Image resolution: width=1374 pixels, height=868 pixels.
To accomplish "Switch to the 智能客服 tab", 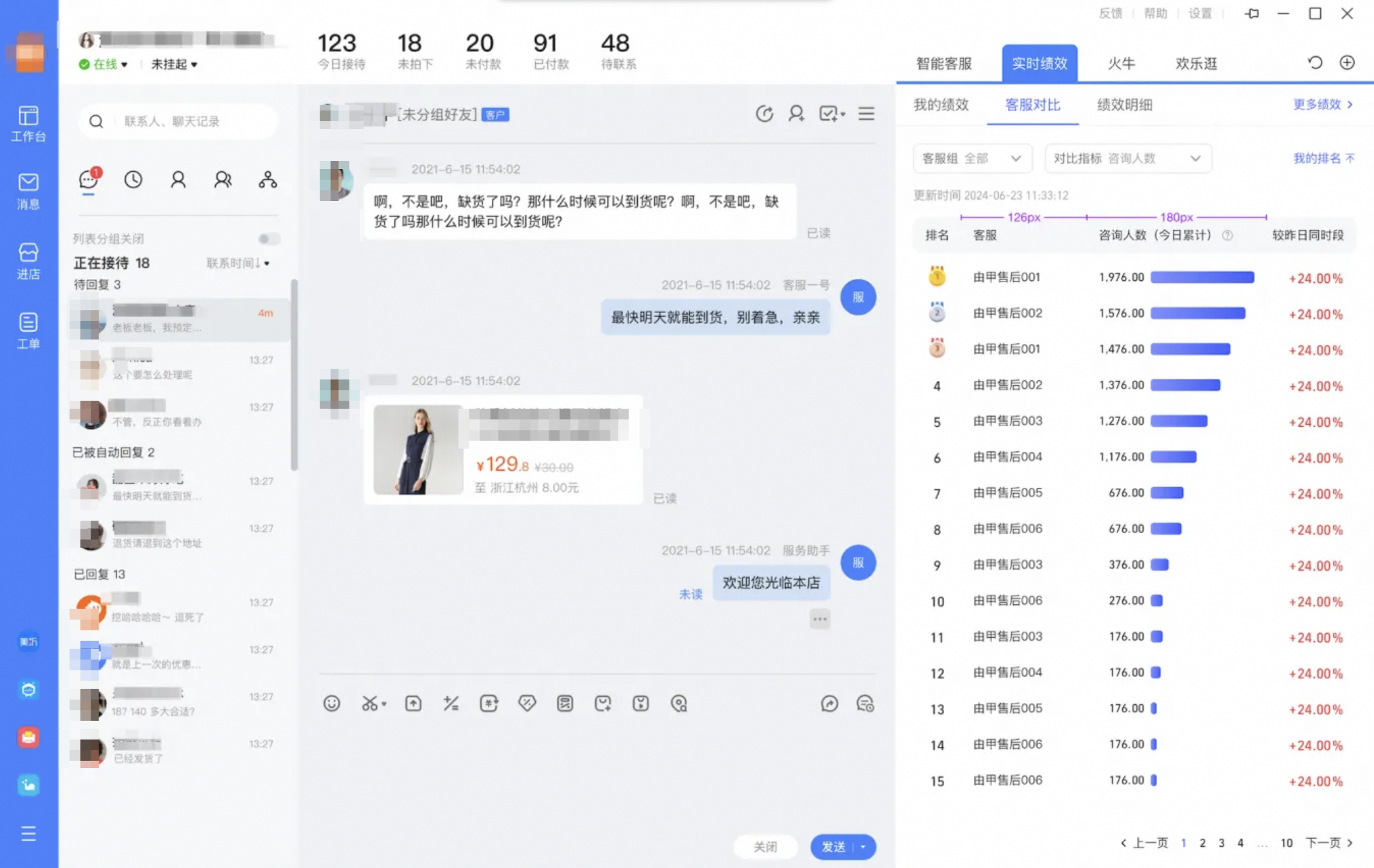I will click(x=943, y=63).
